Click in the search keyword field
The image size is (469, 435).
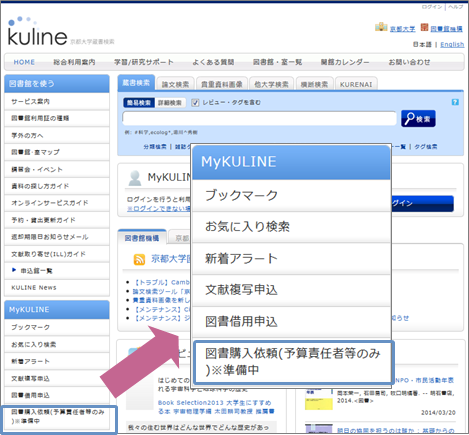click(x=260, y=118)
